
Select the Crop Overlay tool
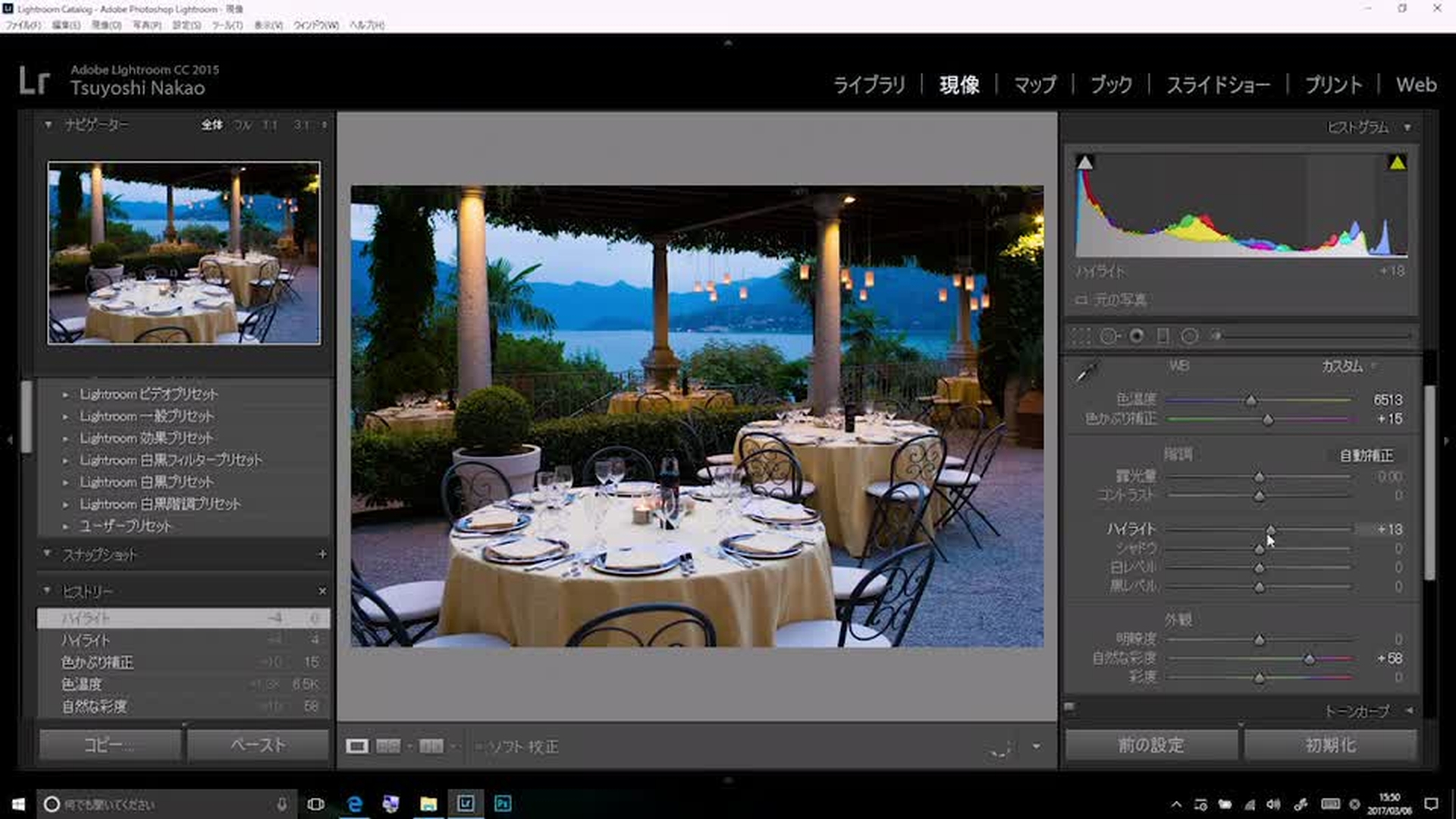[x=1081, y=336]
